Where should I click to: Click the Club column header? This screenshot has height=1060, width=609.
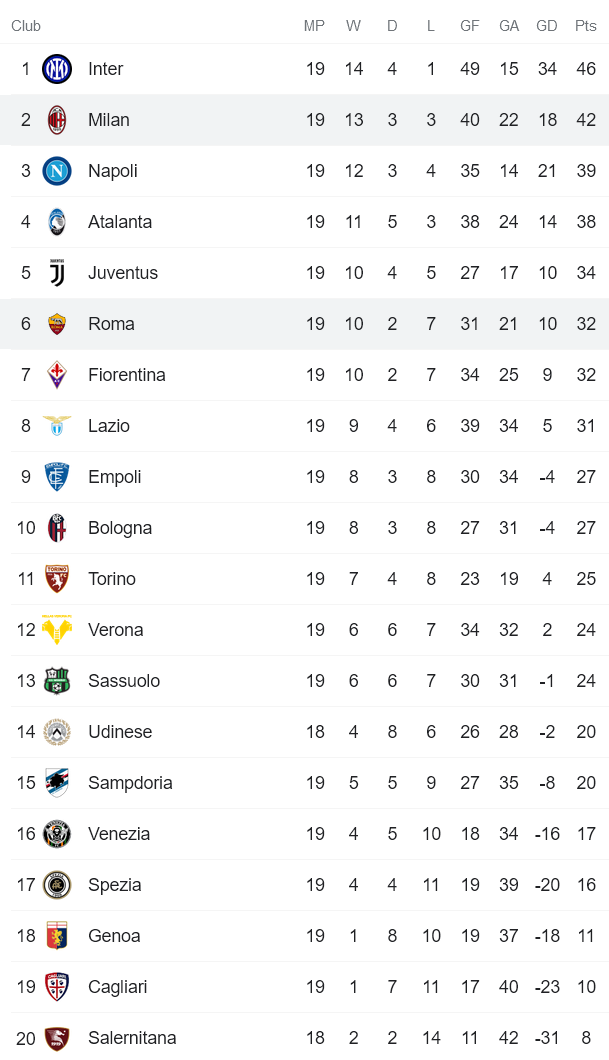click(26, 26)
